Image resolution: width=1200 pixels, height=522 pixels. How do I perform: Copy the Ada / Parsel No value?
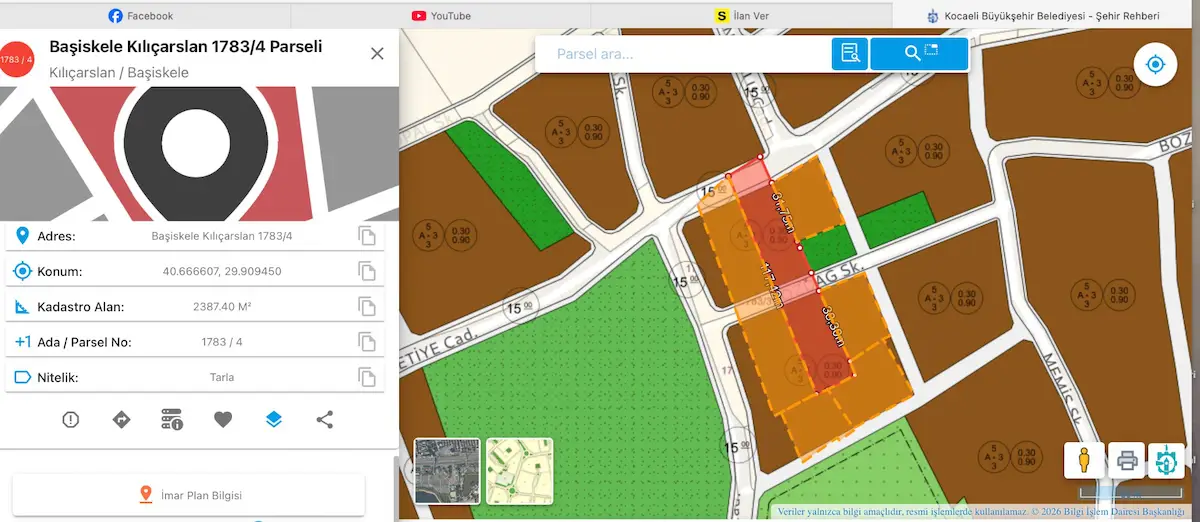367,342
